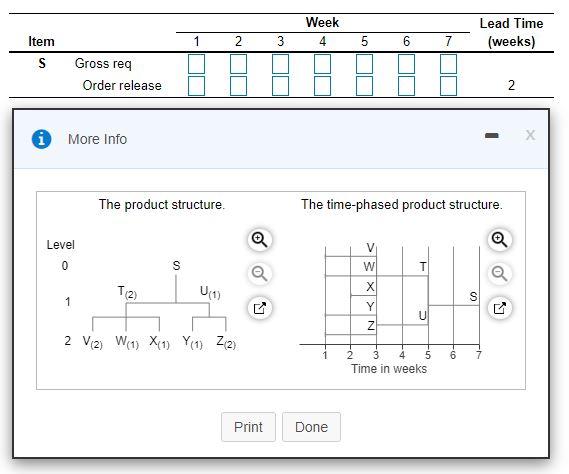Click node T(2) in the product structure

[x=127, y=292]
